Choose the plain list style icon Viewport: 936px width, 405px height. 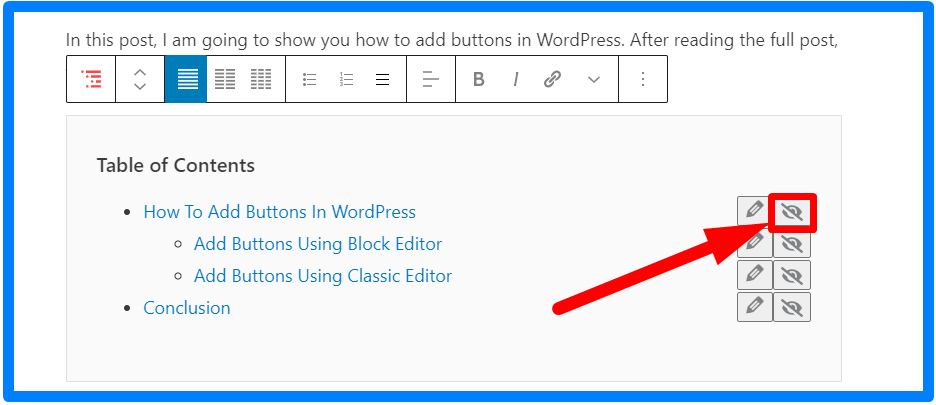pos(382,79)
